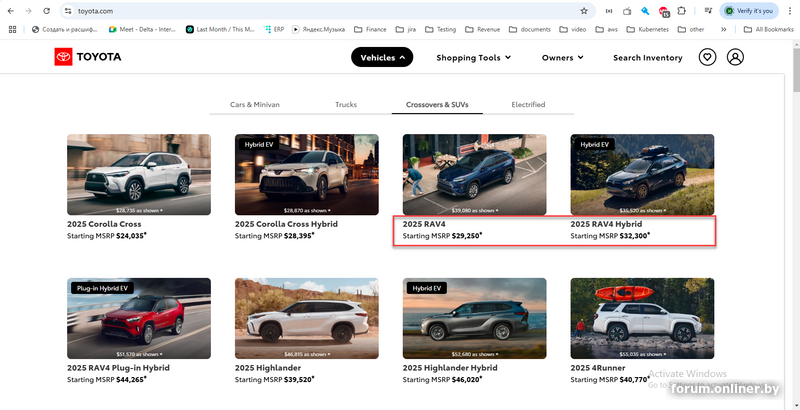Switch to the Cars & Minivan tab
The height and width of the screenshot is (410, 800).
pos(255,104)
